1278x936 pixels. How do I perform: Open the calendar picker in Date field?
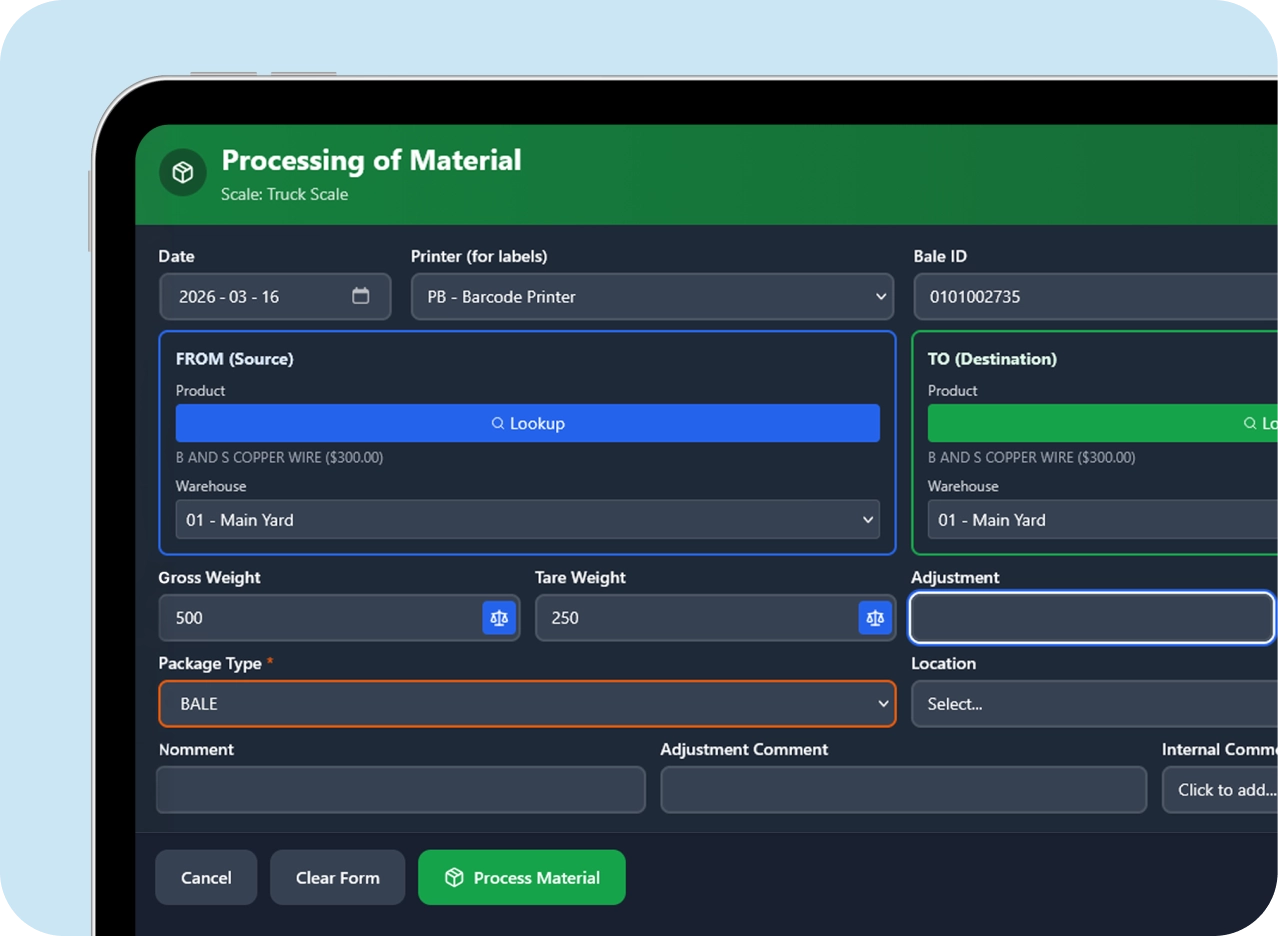click(361, 296)
